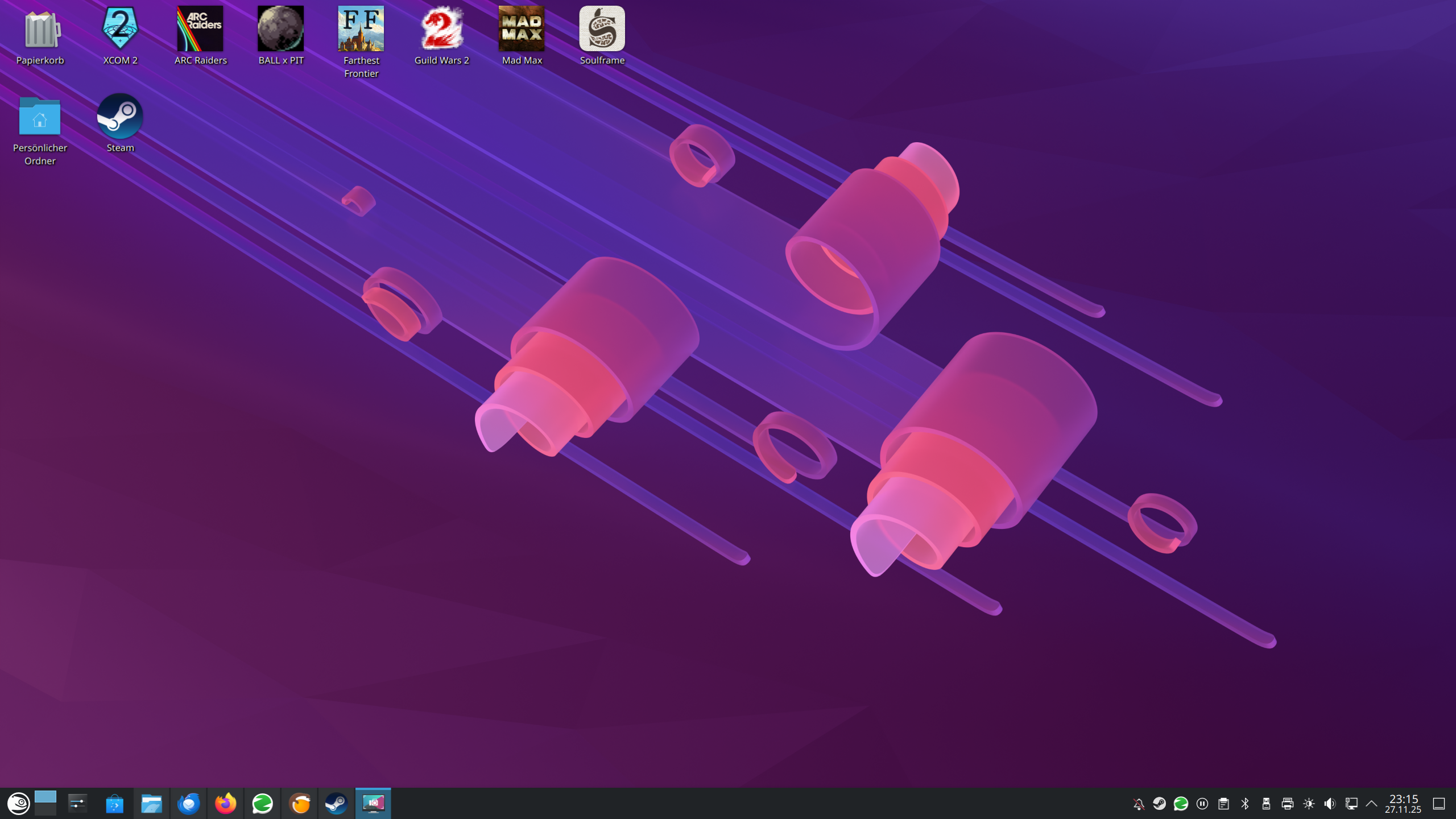Switch to the second virtual desktop pager

[45, 810]
